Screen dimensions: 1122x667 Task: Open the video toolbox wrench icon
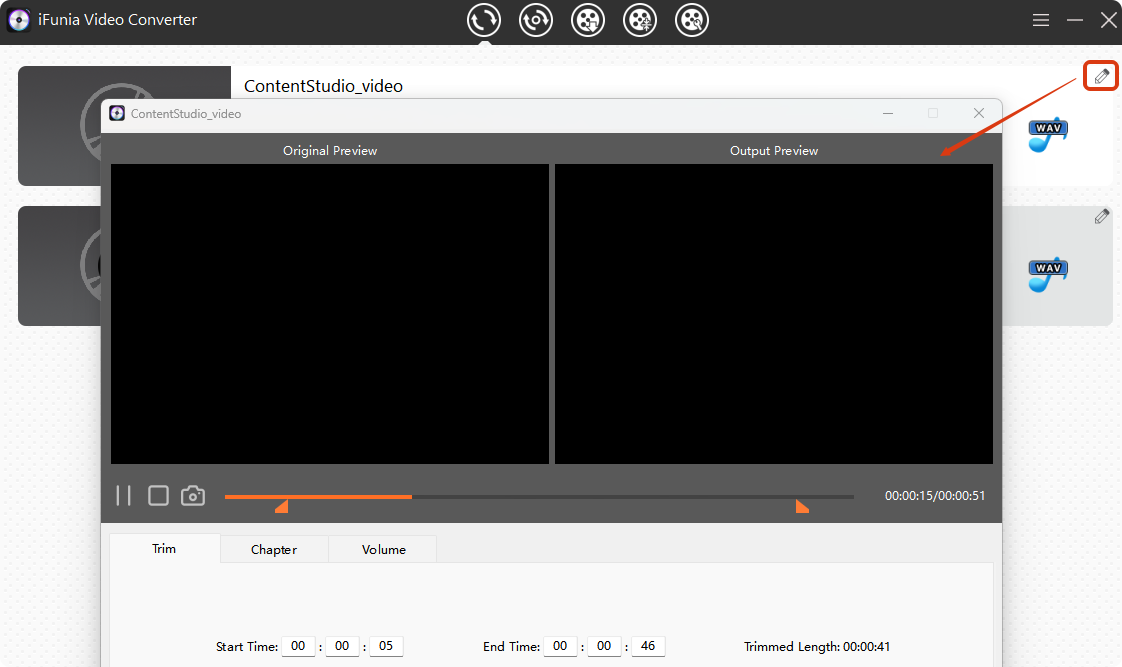tap(692, 20)
